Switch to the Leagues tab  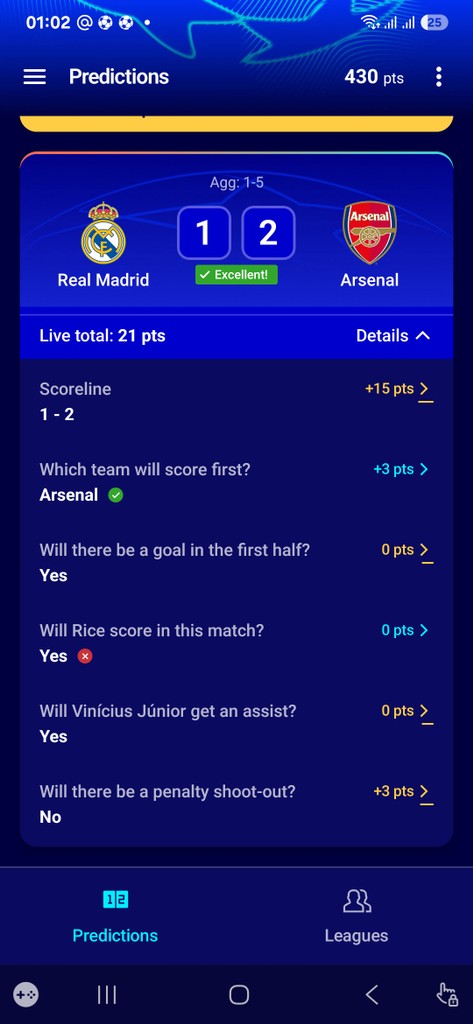tap(356, 916)
